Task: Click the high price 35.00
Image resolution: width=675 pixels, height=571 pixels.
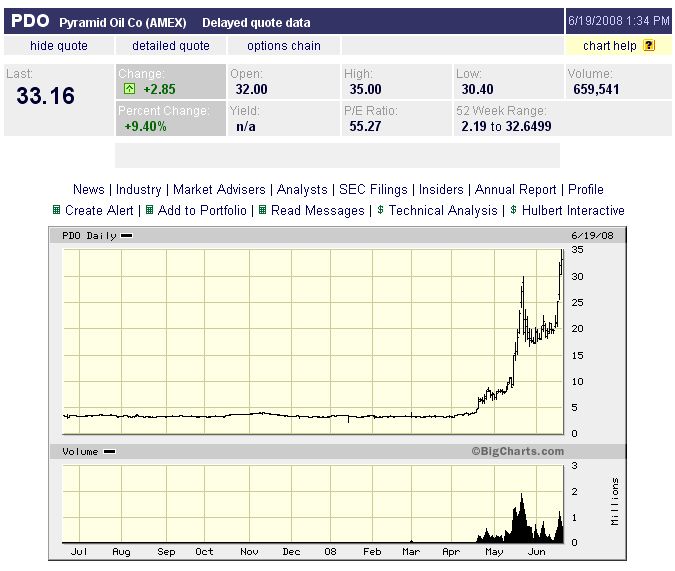Action: (365, 89)
